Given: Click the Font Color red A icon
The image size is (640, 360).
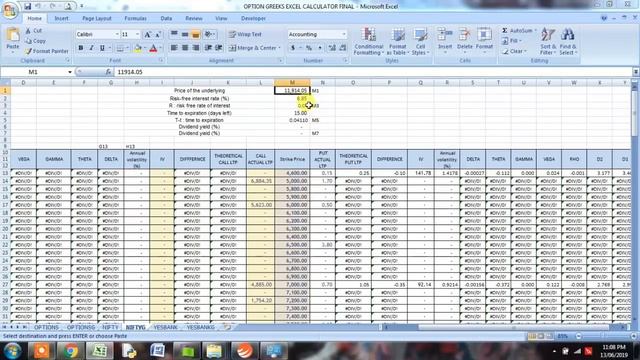Looking at the screenshot, I should point(153,48).
